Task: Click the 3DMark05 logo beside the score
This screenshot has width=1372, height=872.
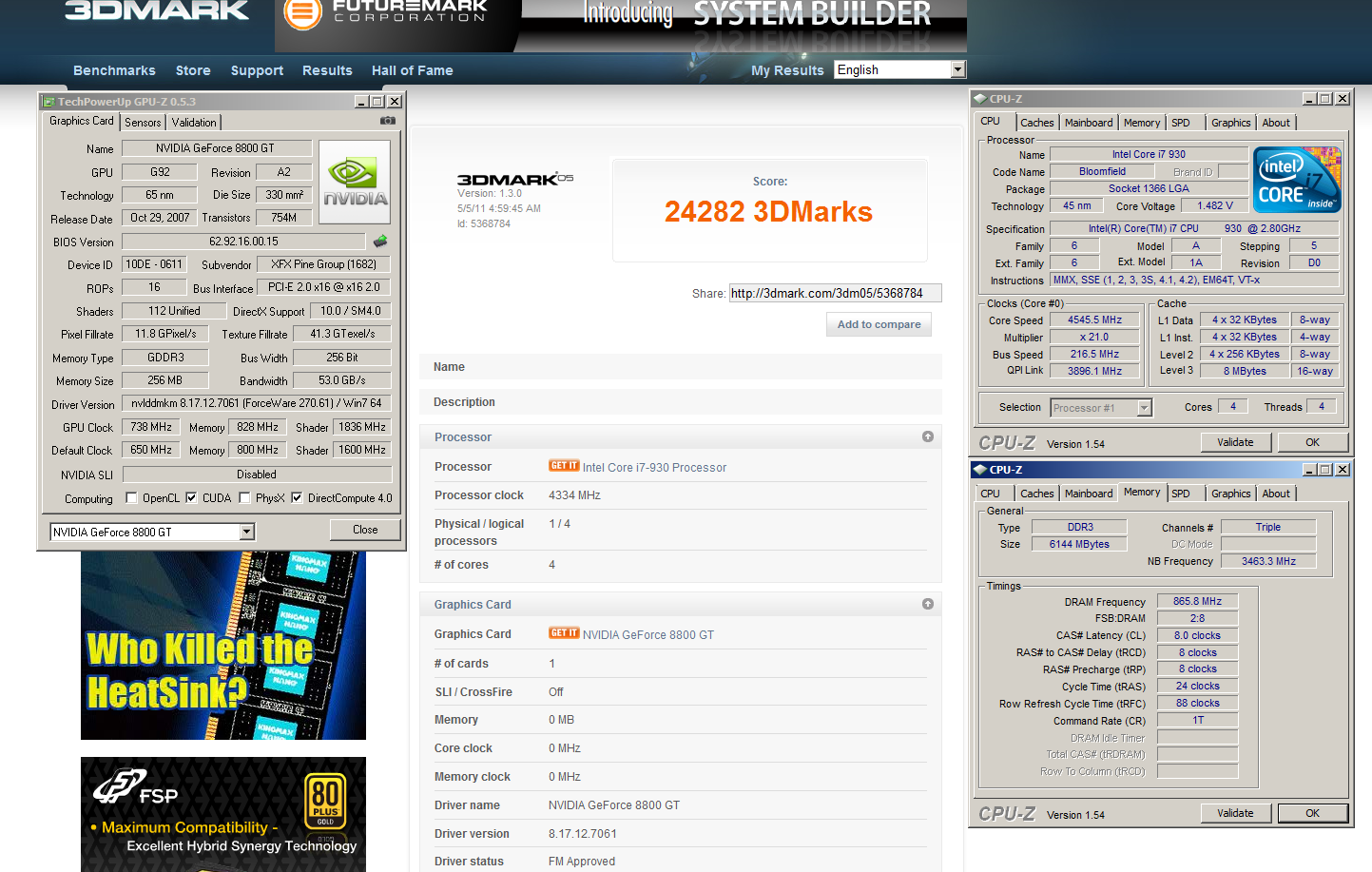Action: pyautogui.click(x=514, y=179)
